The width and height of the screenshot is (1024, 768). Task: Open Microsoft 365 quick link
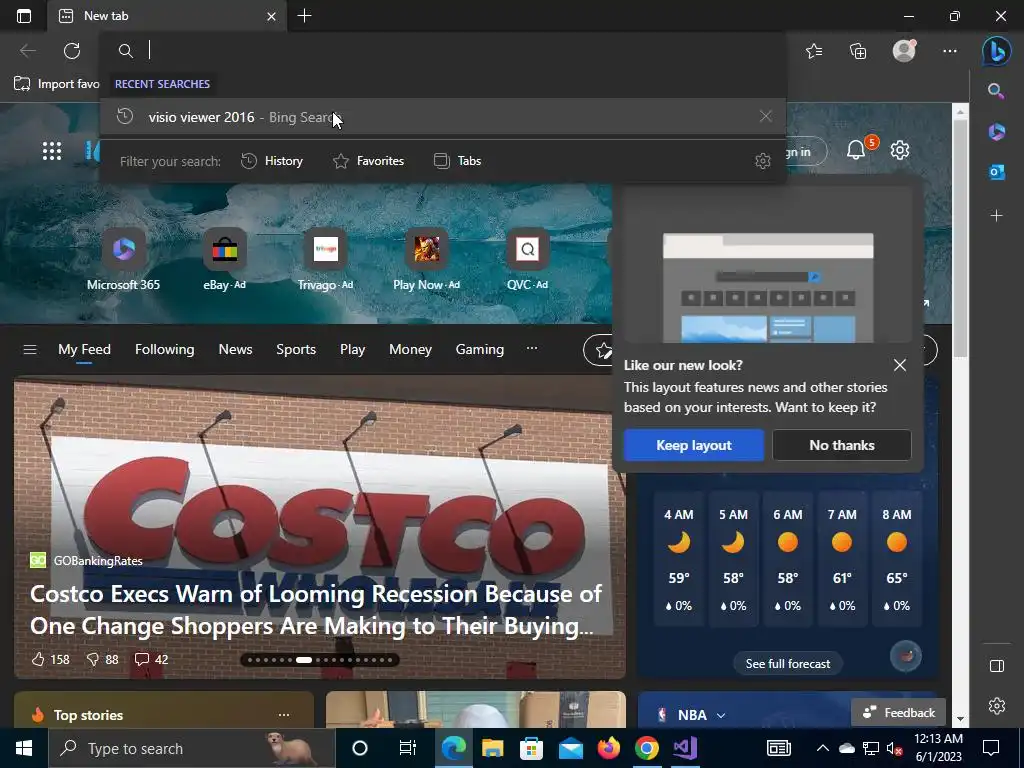123,259
